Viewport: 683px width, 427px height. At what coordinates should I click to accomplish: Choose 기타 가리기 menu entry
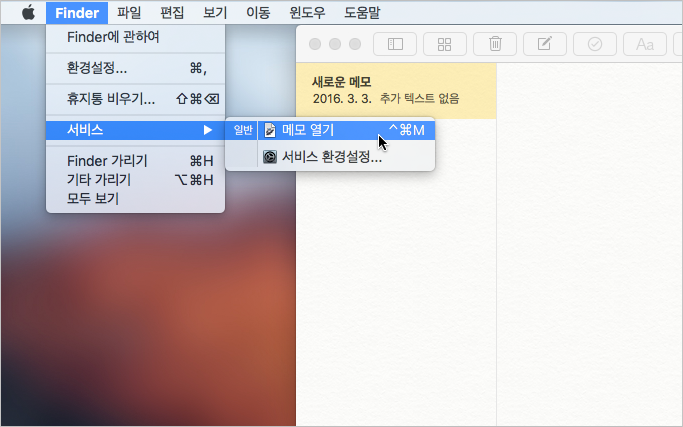tap(135, 180)
